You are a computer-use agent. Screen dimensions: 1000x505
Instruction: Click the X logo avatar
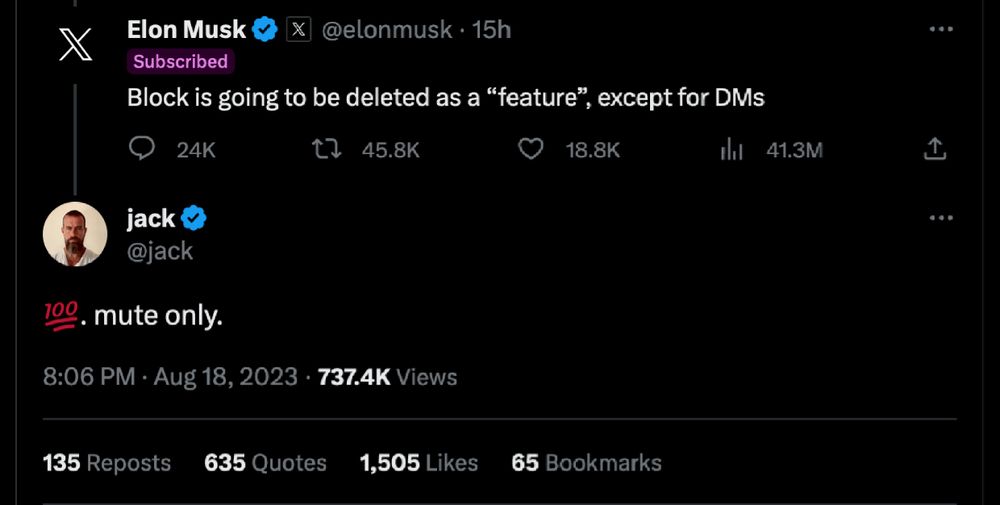(x=75, y=44)
